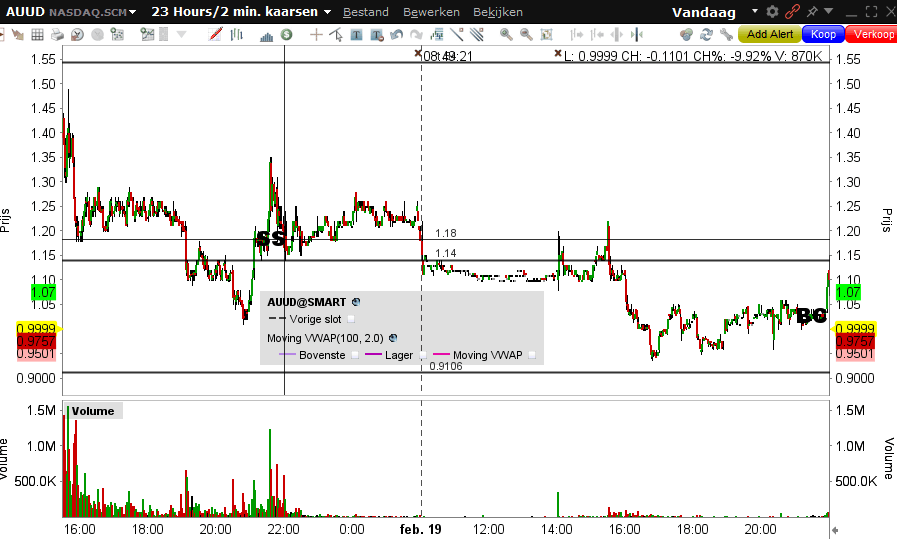This screenshot has width=897, height=542.
Task: Click the magenta Lager color line swatch
Action: pos(373,355)
